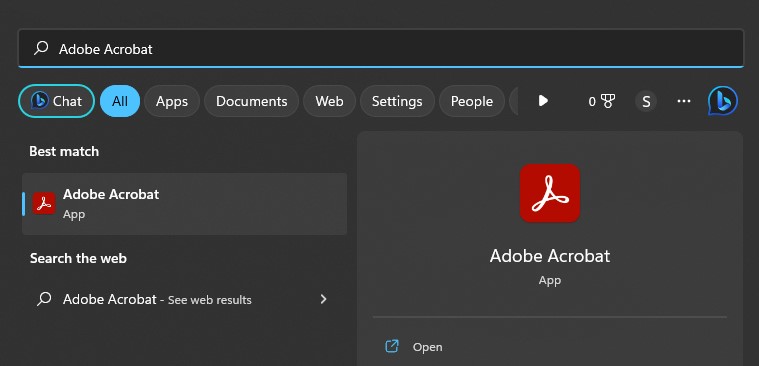Open Bing Chat filter chip
This screenshot has height=366, width=759.
tap(56, 101)
